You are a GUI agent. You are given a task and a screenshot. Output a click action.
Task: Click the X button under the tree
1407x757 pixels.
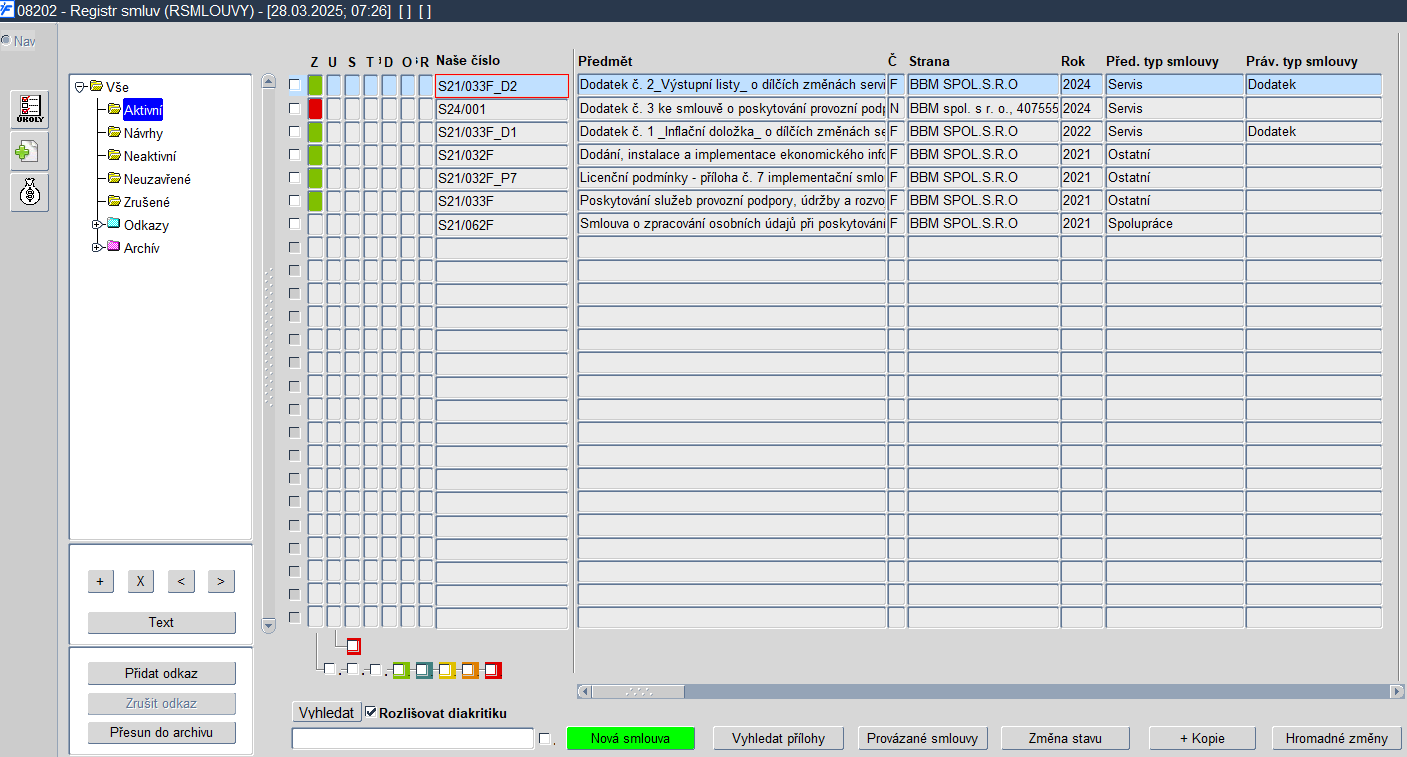coord(141,581)
